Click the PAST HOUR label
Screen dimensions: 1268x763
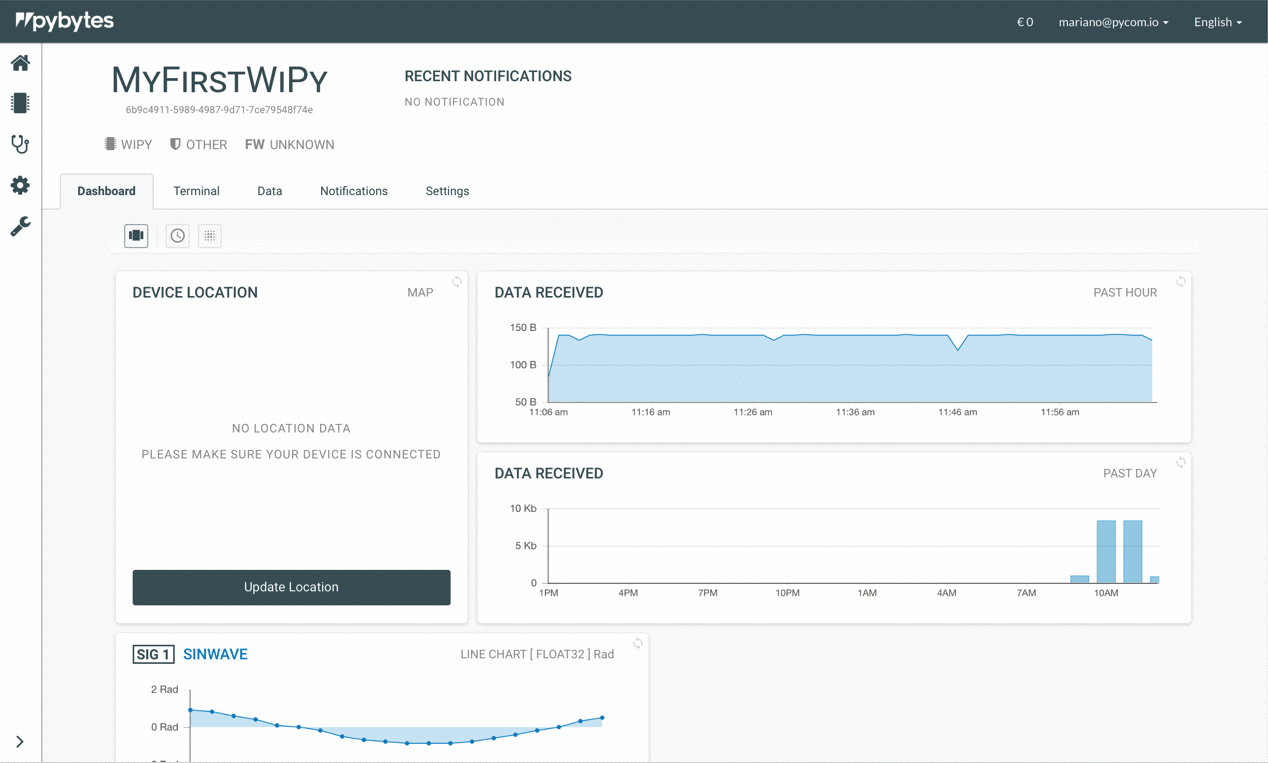[1125, 293]
